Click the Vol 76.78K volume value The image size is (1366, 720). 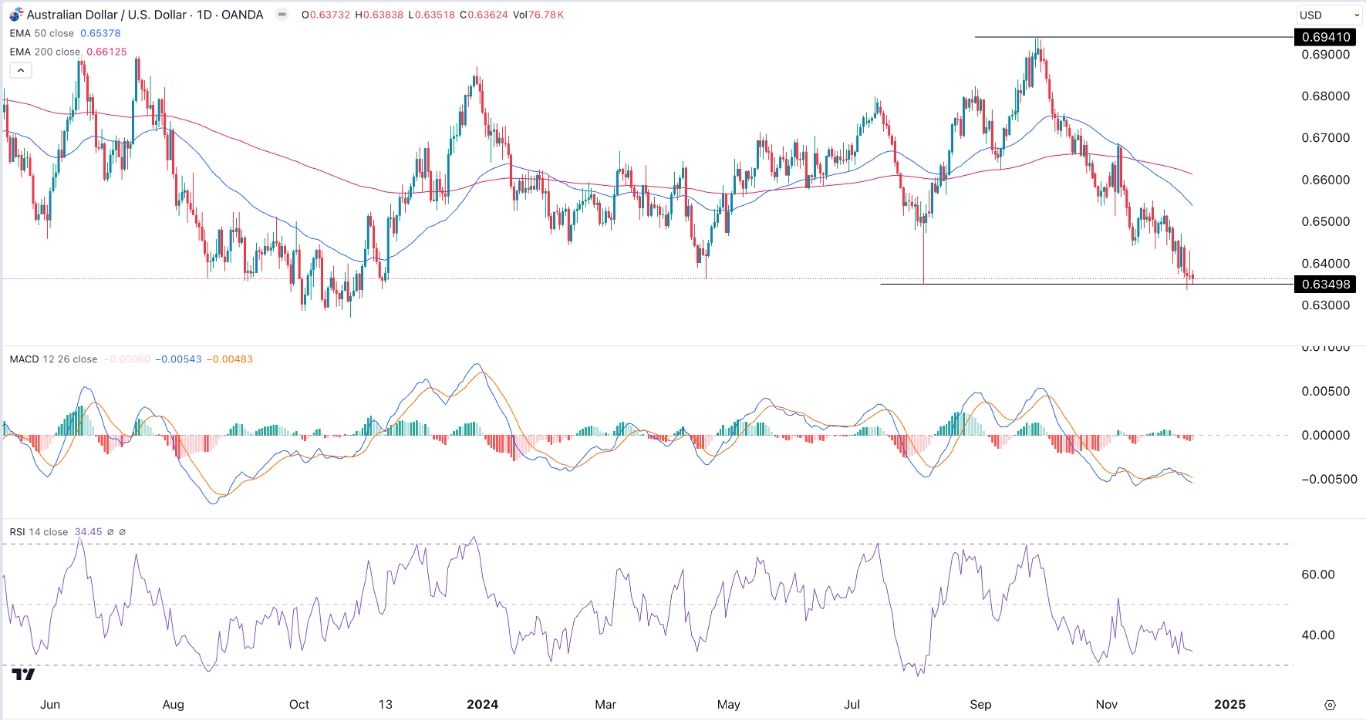[x=540, y=15]
